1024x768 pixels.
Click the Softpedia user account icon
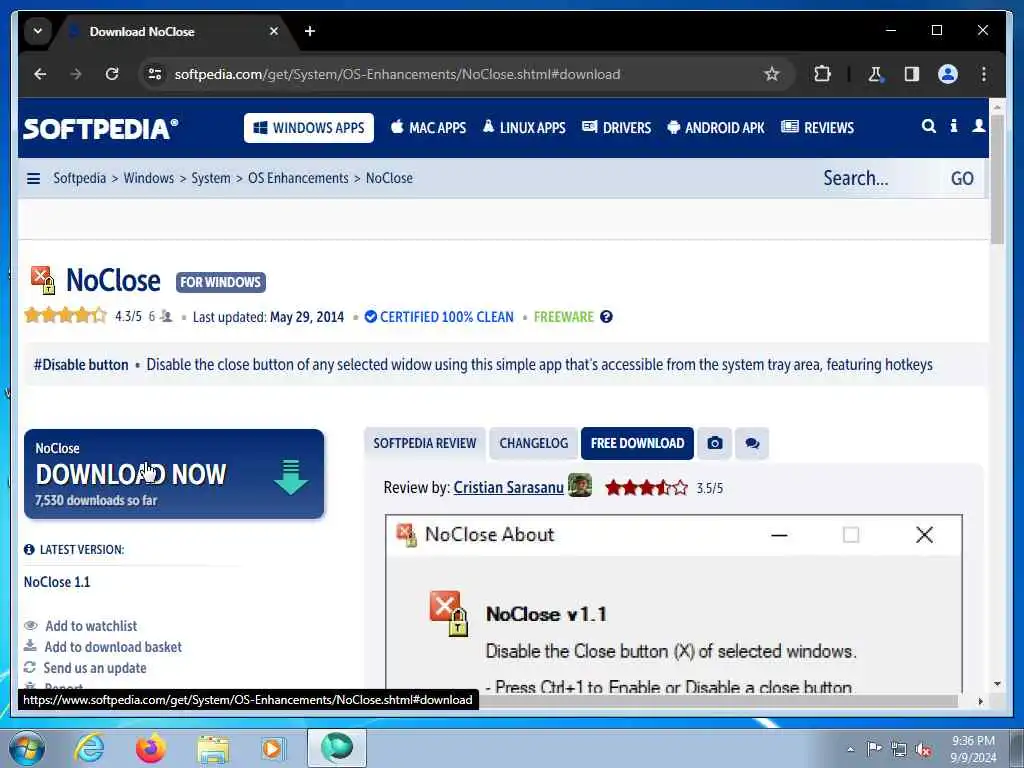(x=978, y=126)
